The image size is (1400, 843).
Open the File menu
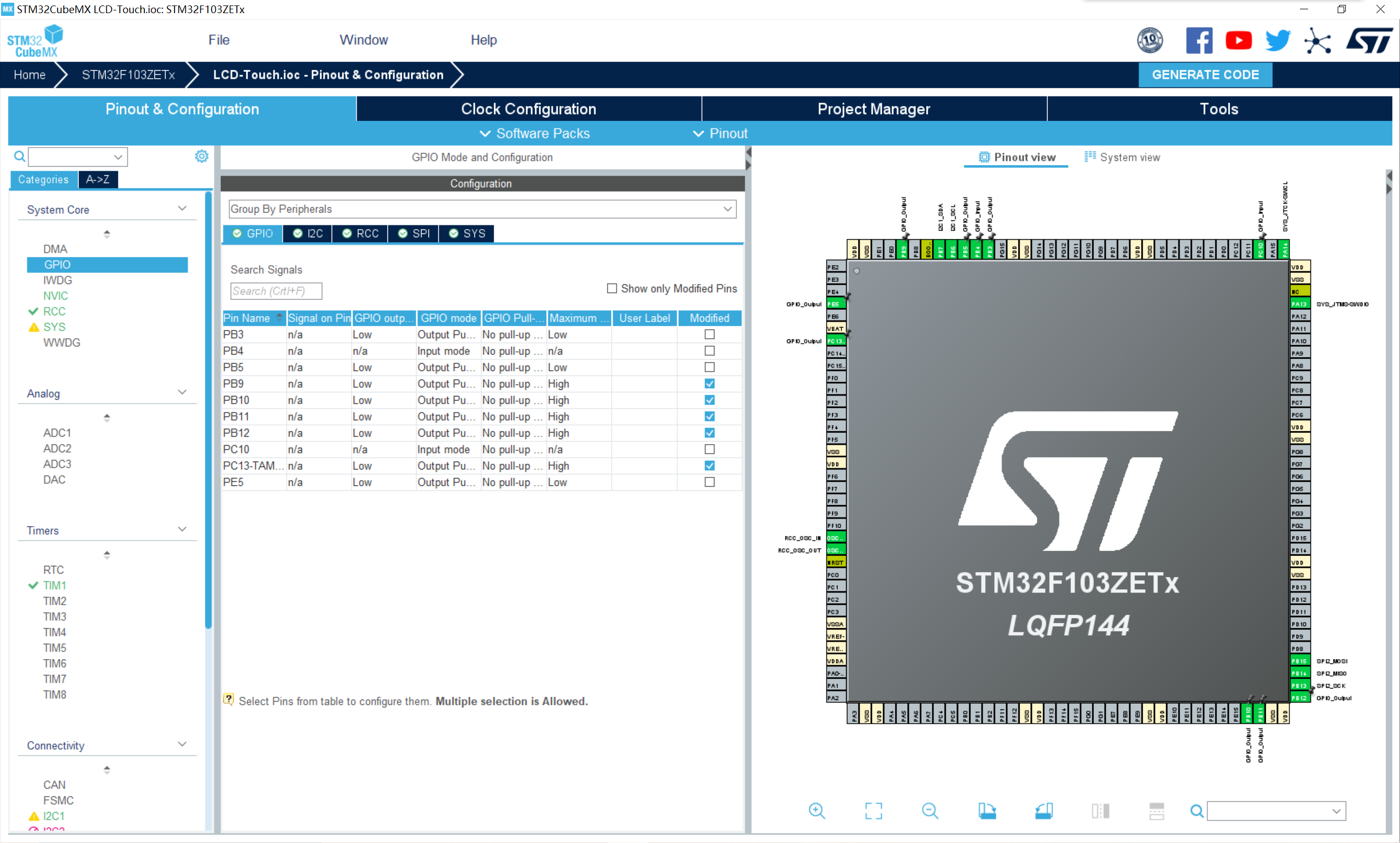219,40
